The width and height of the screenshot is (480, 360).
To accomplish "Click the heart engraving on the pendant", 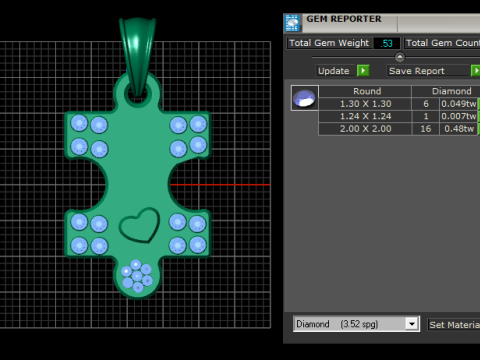I will point(139,225).
